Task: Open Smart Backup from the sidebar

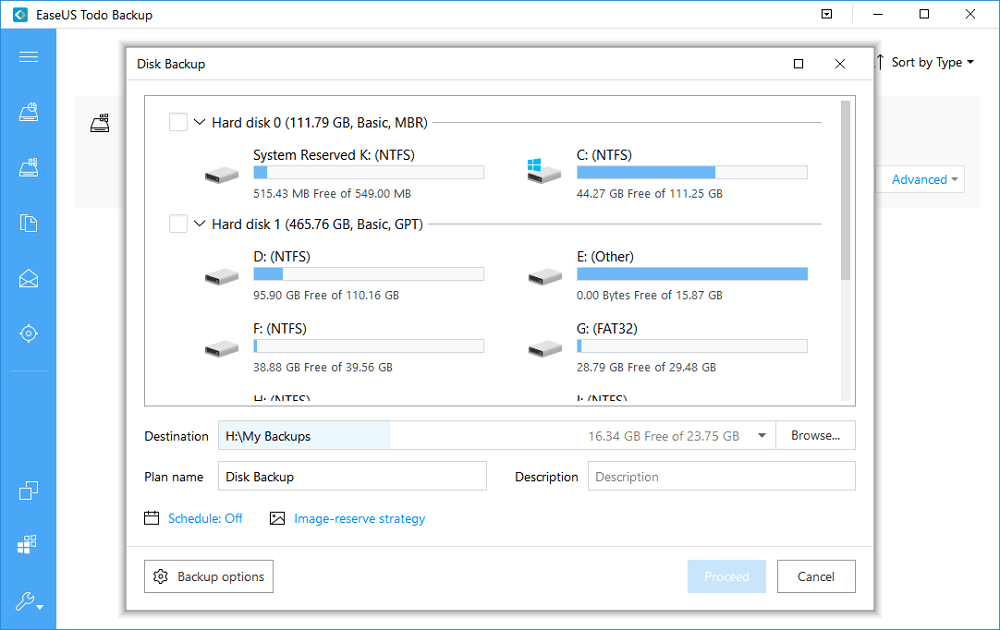Action: click(28, 332)
